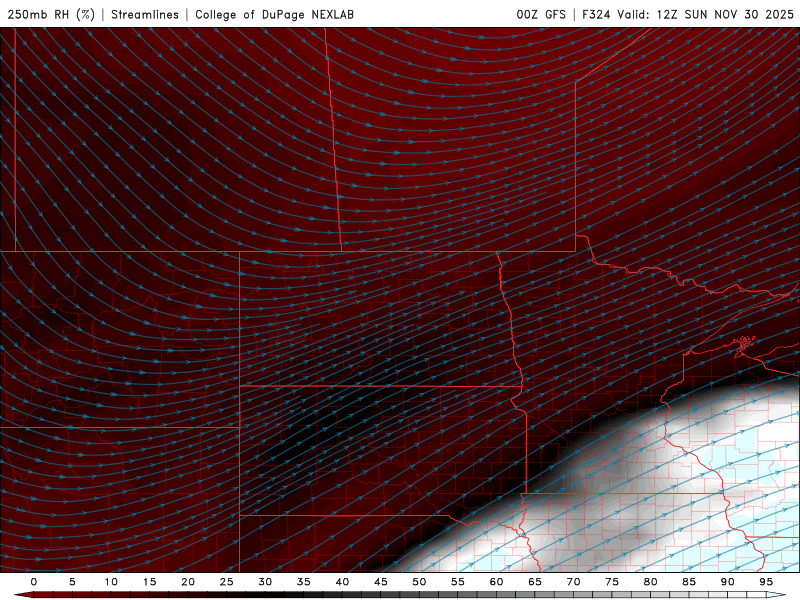
Task: Click the '90' value on color scale
Action: (x=728, y=582)
